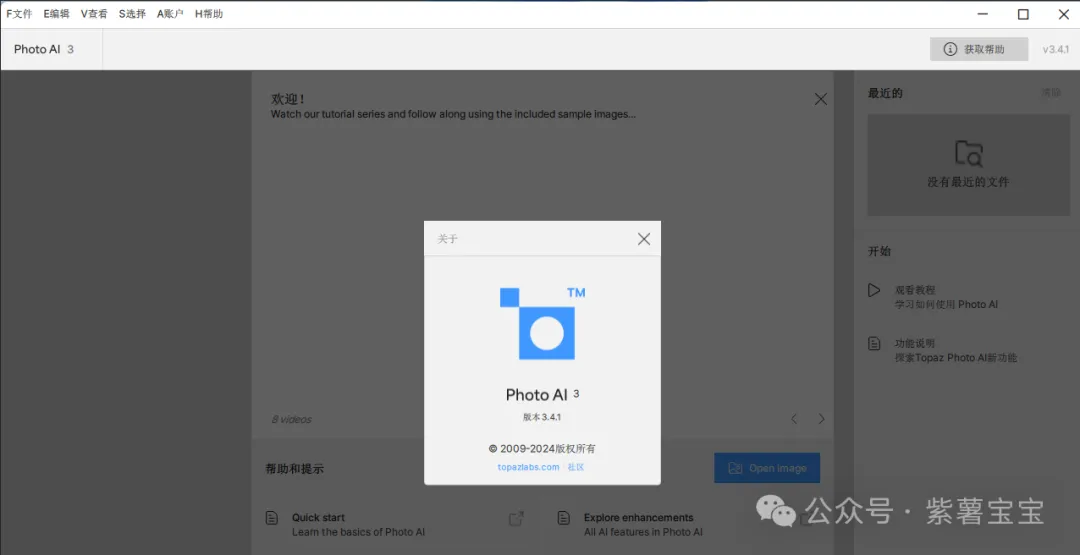The image size is (1080, 555).
Task: Click the 获取帮助 button
Action: pyautogui.click(x=978, y=49)
